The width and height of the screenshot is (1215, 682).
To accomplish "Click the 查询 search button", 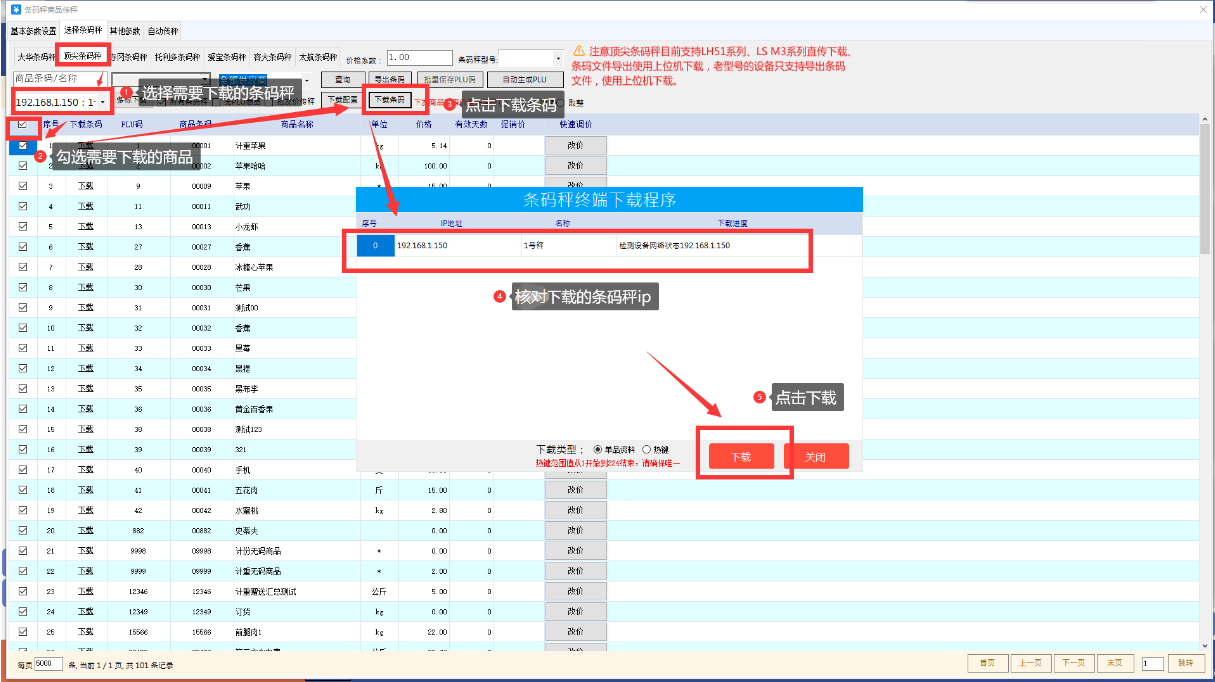I will click(342, 79).
